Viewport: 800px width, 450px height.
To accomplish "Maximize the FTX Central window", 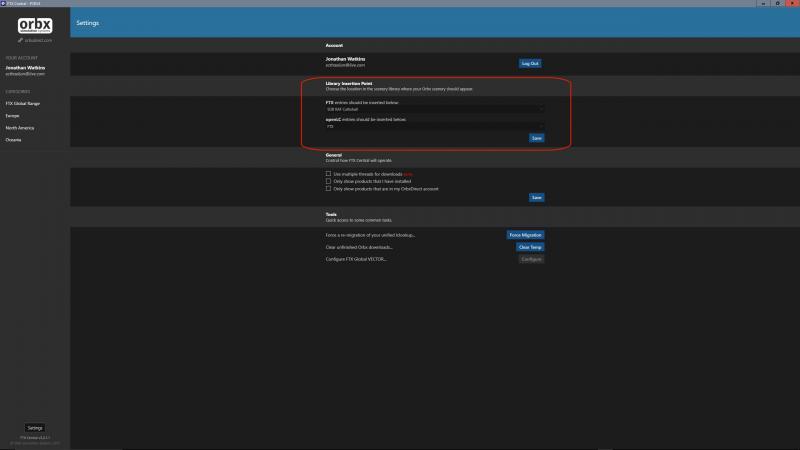I will [x=778, y=3].
